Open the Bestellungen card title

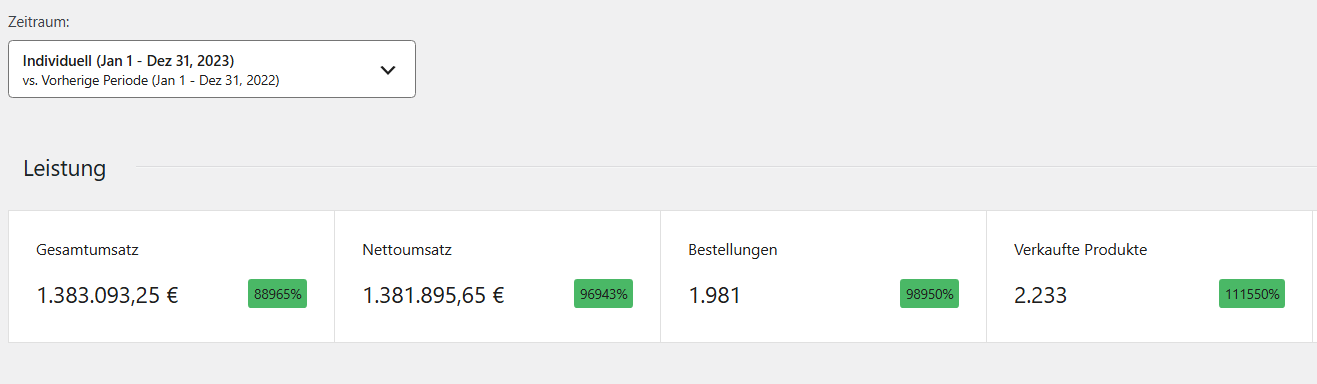[733, 250]
